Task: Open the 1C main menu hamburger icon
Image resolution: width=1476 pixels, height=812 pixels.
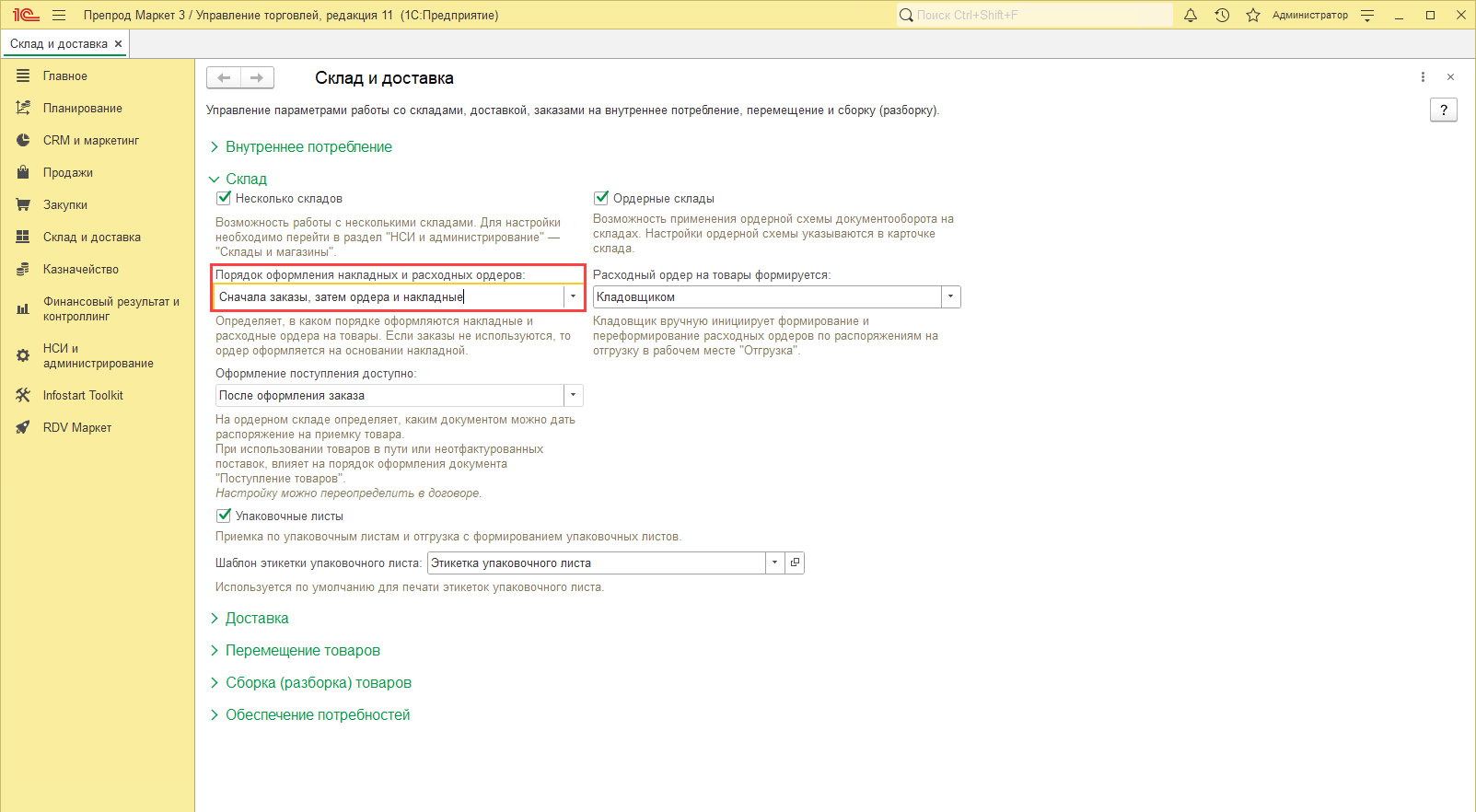Action: pyautogui.click(x=59, y=15)
